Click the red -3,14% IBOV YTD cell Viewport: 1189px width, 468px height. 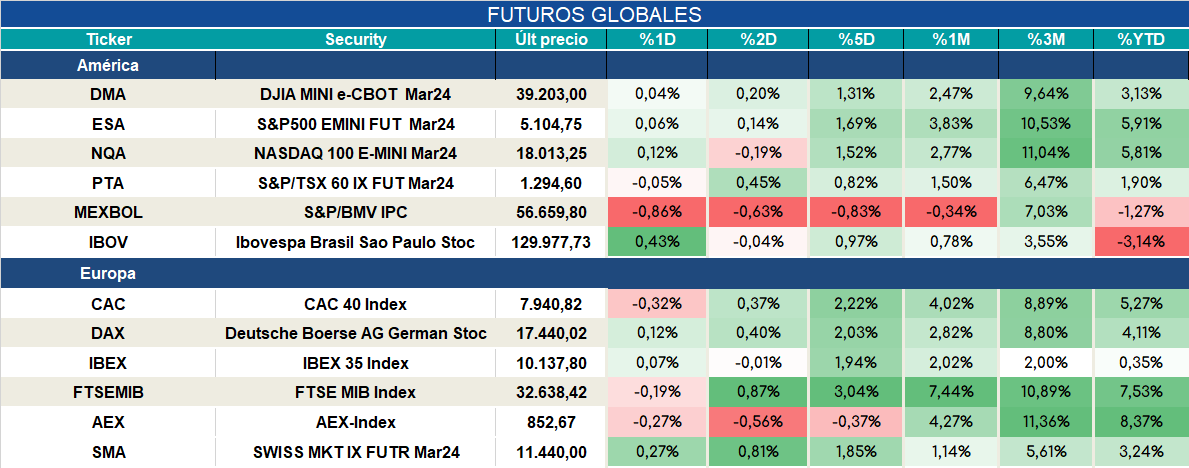coord(1140,242)
